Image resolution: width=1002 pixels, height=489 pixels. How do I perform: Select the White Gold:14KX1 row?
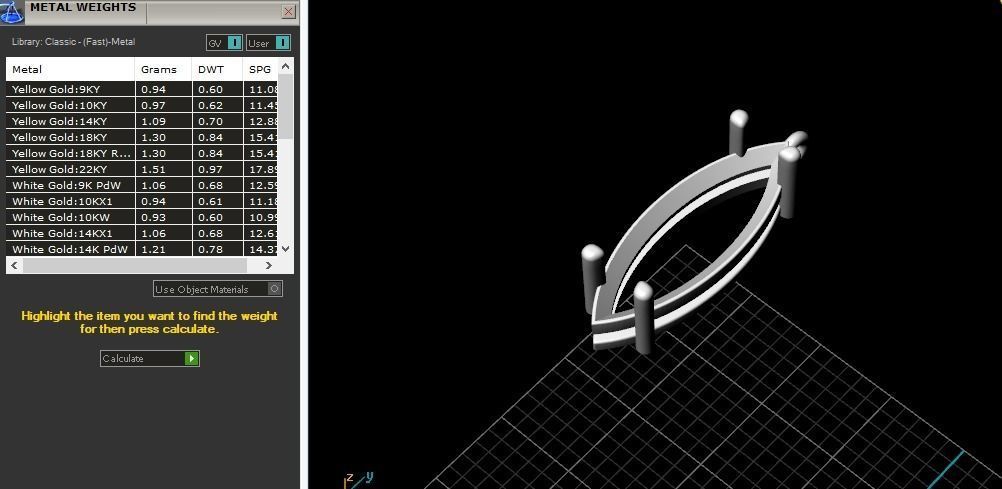click(x=143, y=233)
